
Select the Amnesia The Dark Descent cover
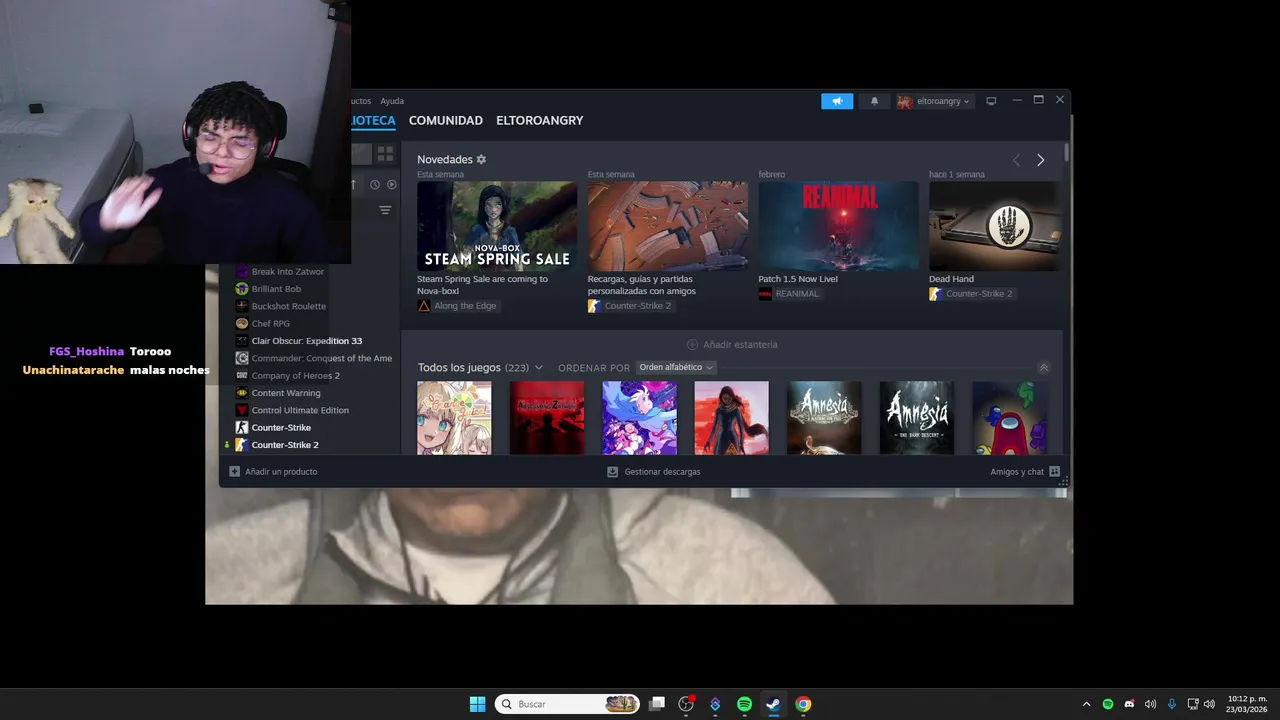point(917,418)
